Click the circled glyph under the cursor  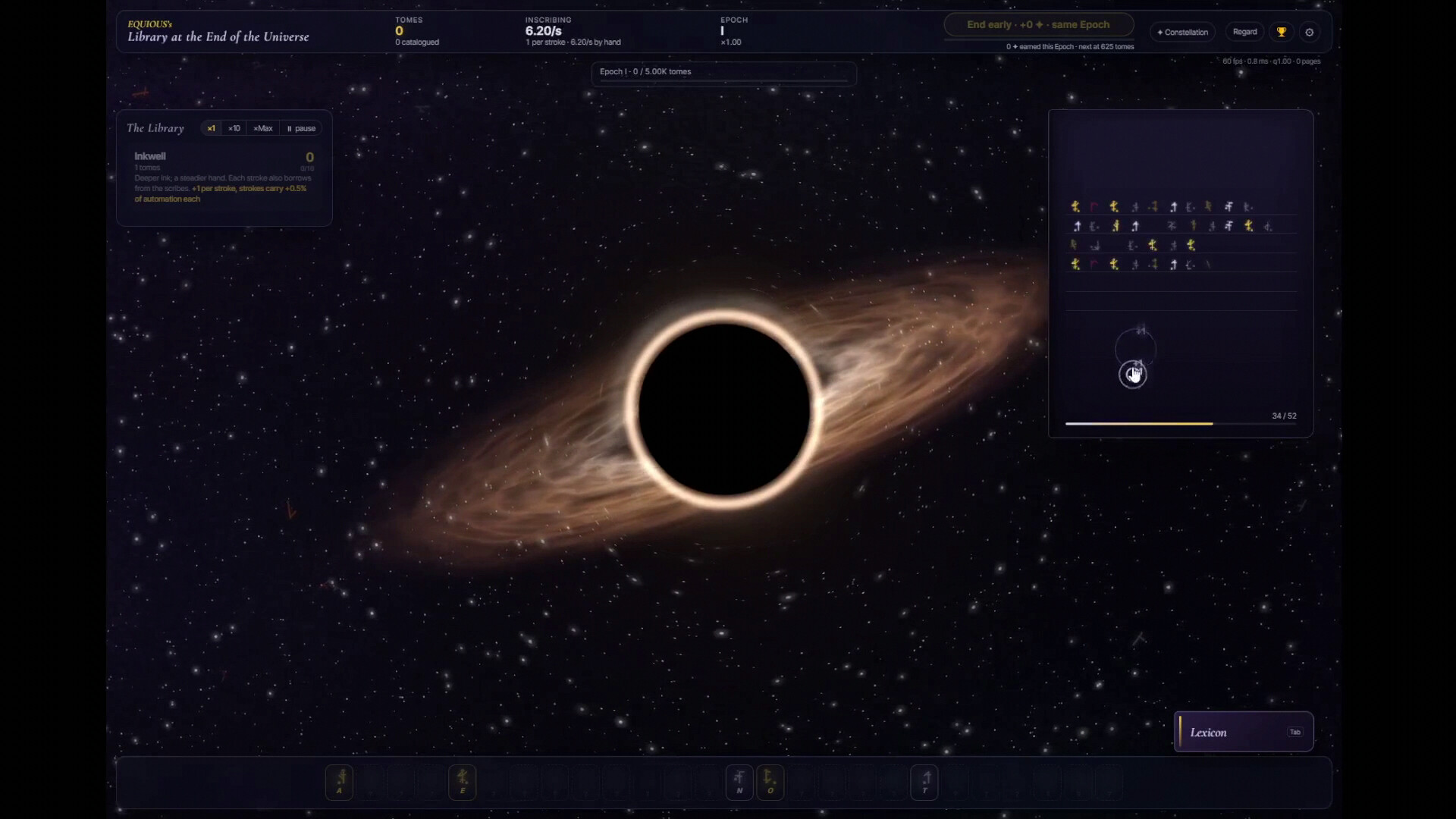point(1133,375)
